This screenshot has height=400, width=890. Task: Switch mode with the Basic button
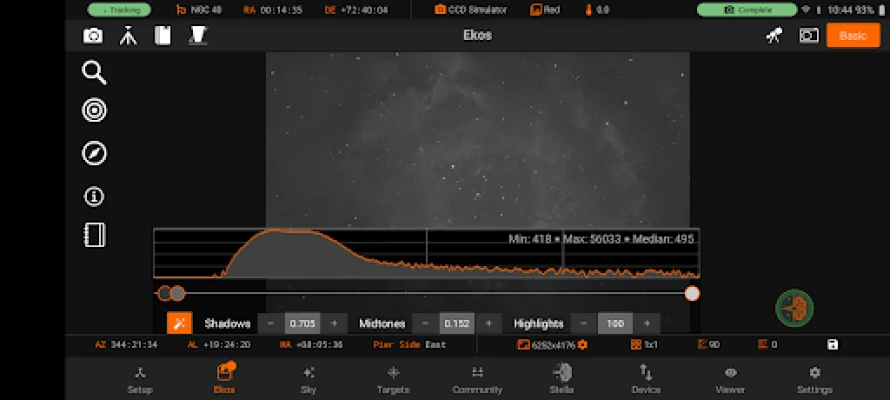pos(853,35)
